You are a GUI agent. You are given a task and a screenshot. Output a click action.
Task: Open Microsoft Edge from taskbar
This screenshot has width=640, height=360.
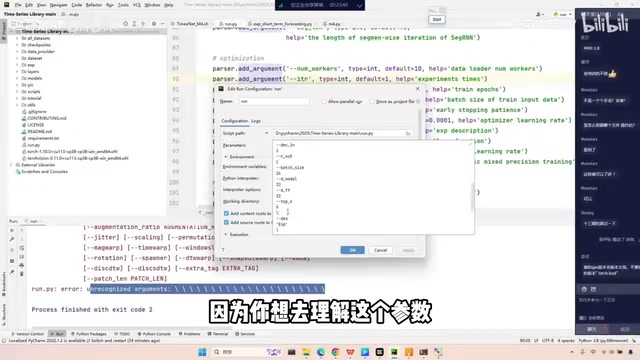(321, 352)
